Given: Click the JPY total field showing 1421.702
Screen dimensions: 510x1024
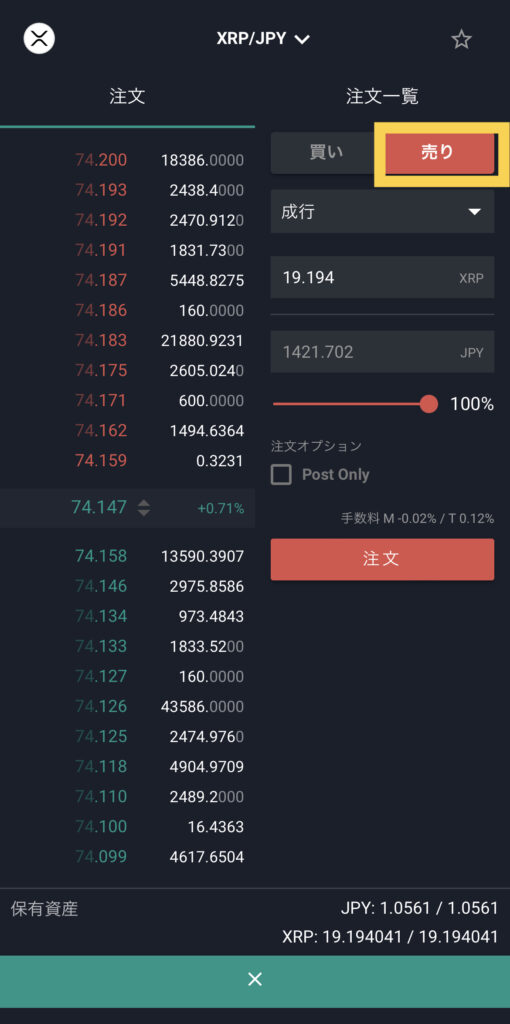Looking at the screenshot, I should point(382,352).
